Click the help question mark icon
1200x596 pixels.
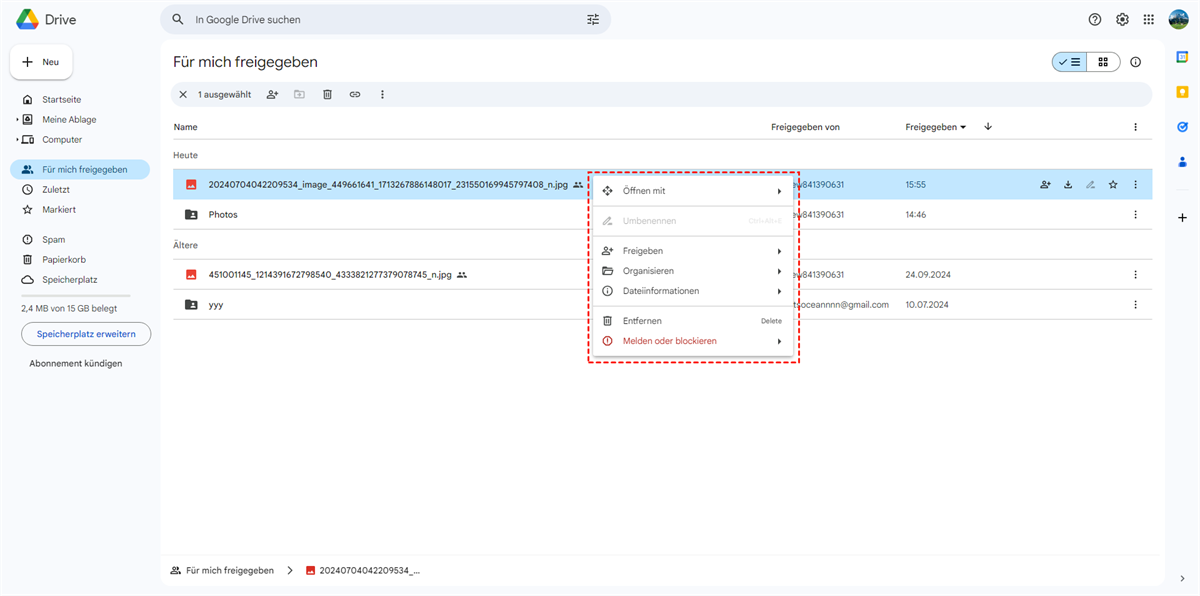[1095, 20]
